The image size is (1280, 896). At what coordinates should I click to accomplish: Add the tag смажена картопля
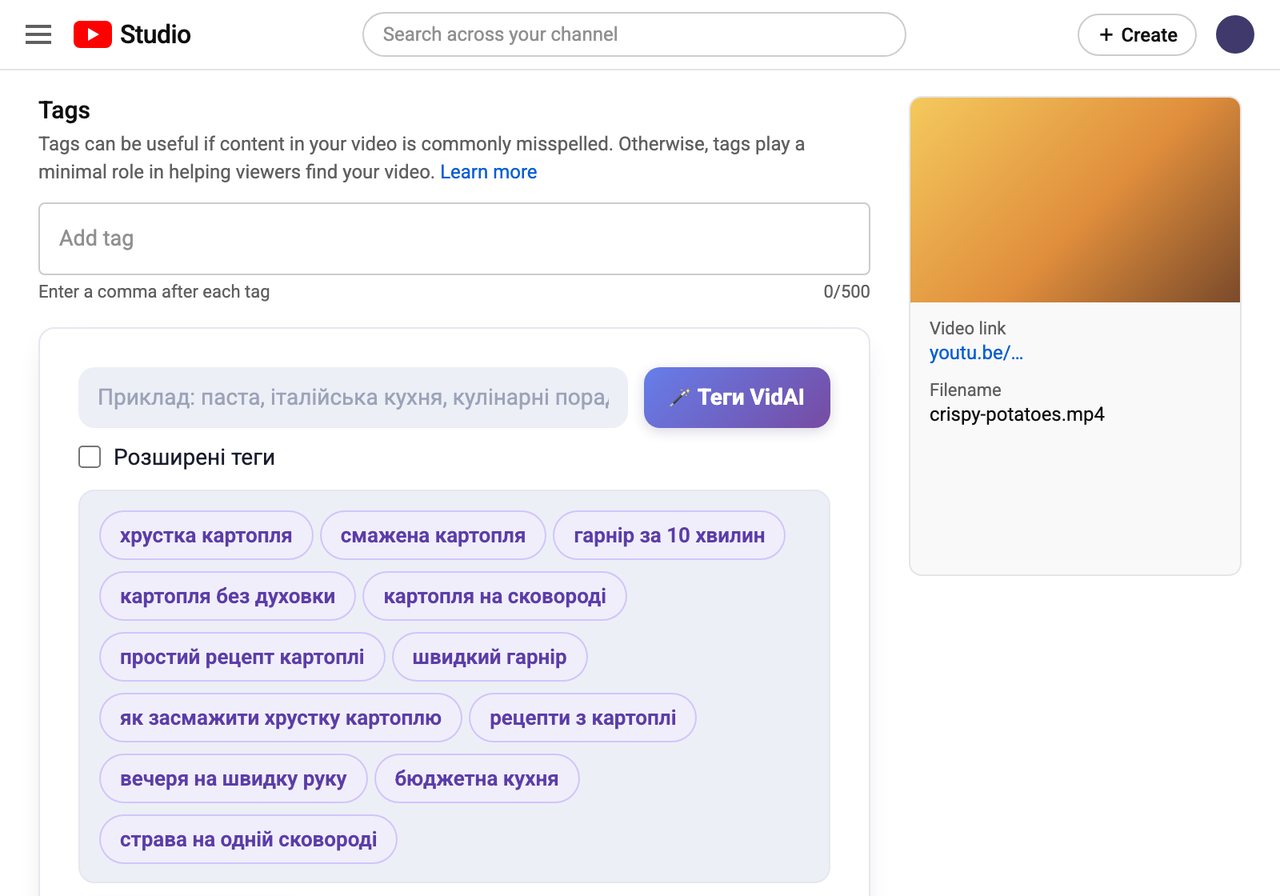pyautogui.click(x=433, y=536)
